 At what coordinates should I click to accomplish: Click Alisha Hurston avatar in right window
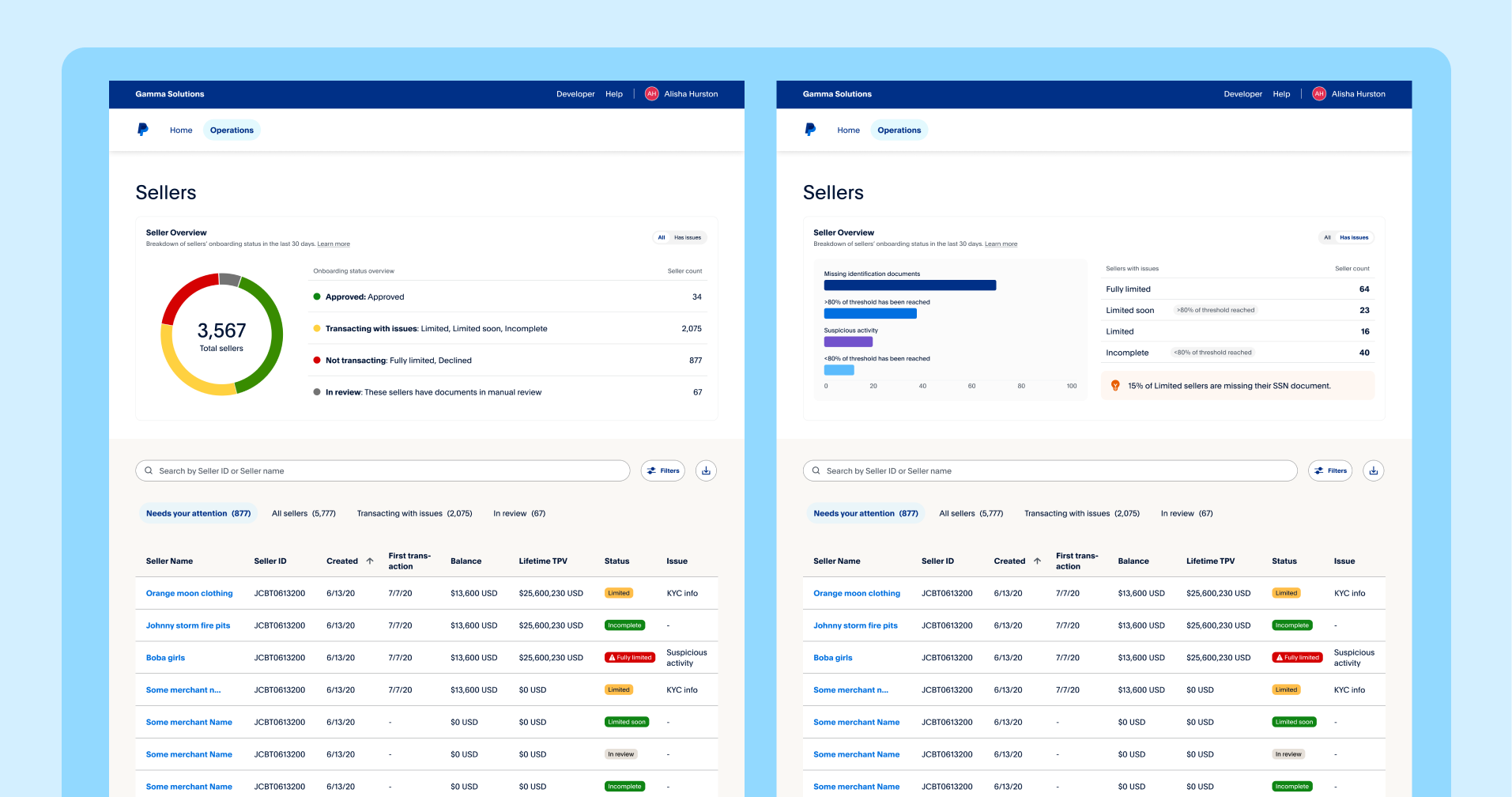1319,93
